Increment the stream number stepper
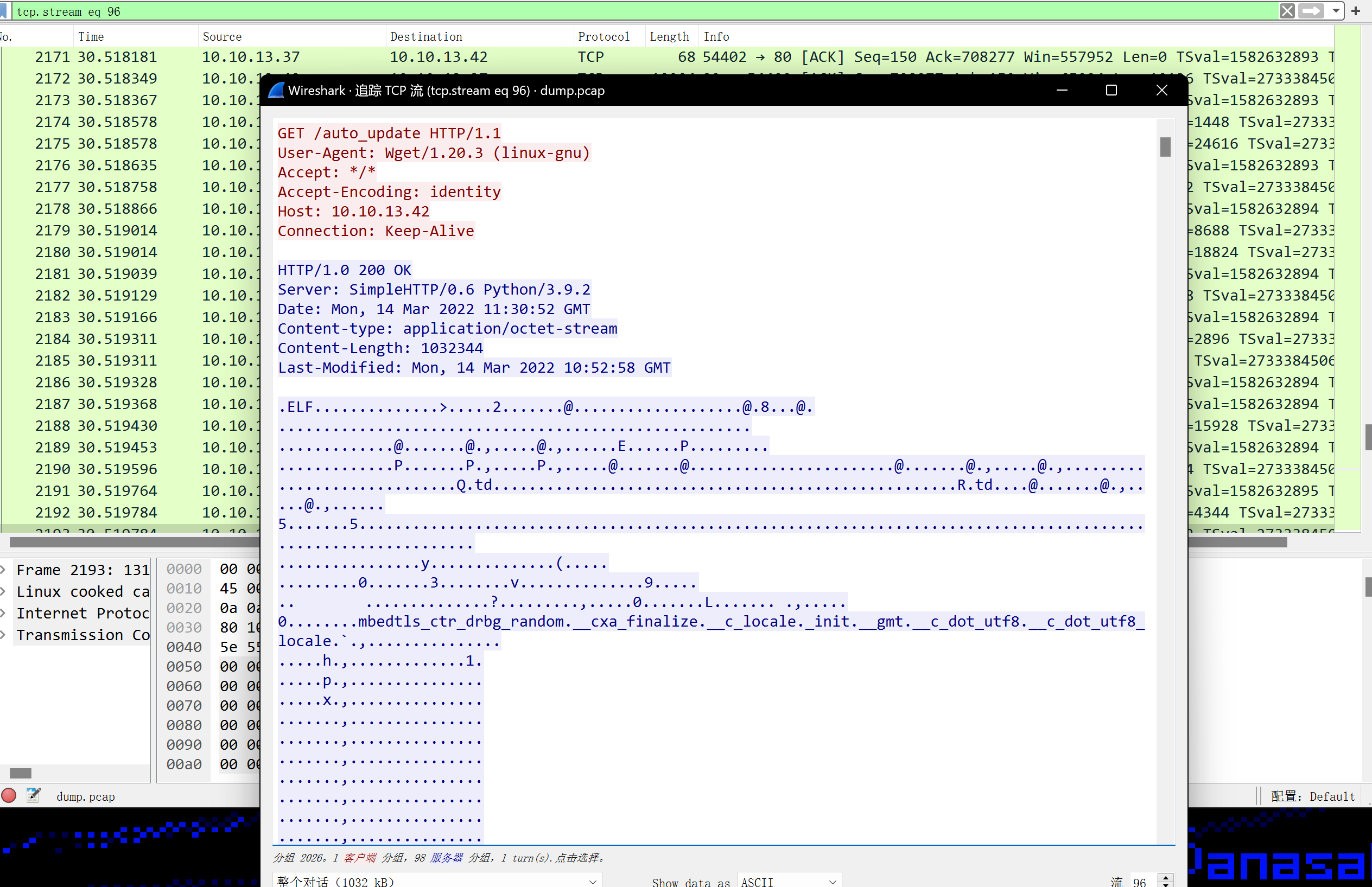 tap(1166, 877)
